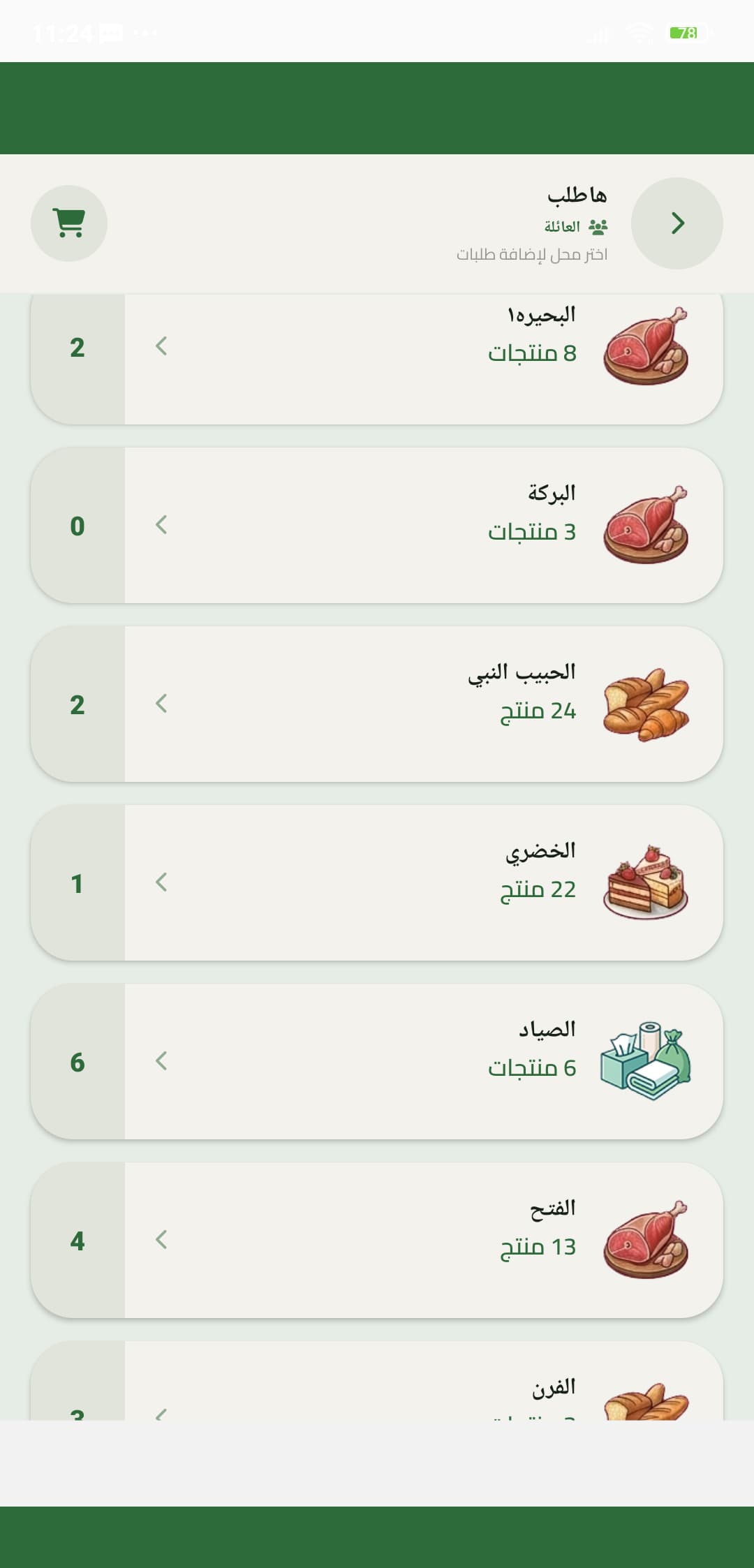Tap the count badge 6 on الصياد
This screenshot has width=754, height=1568.
point(77,1062)
